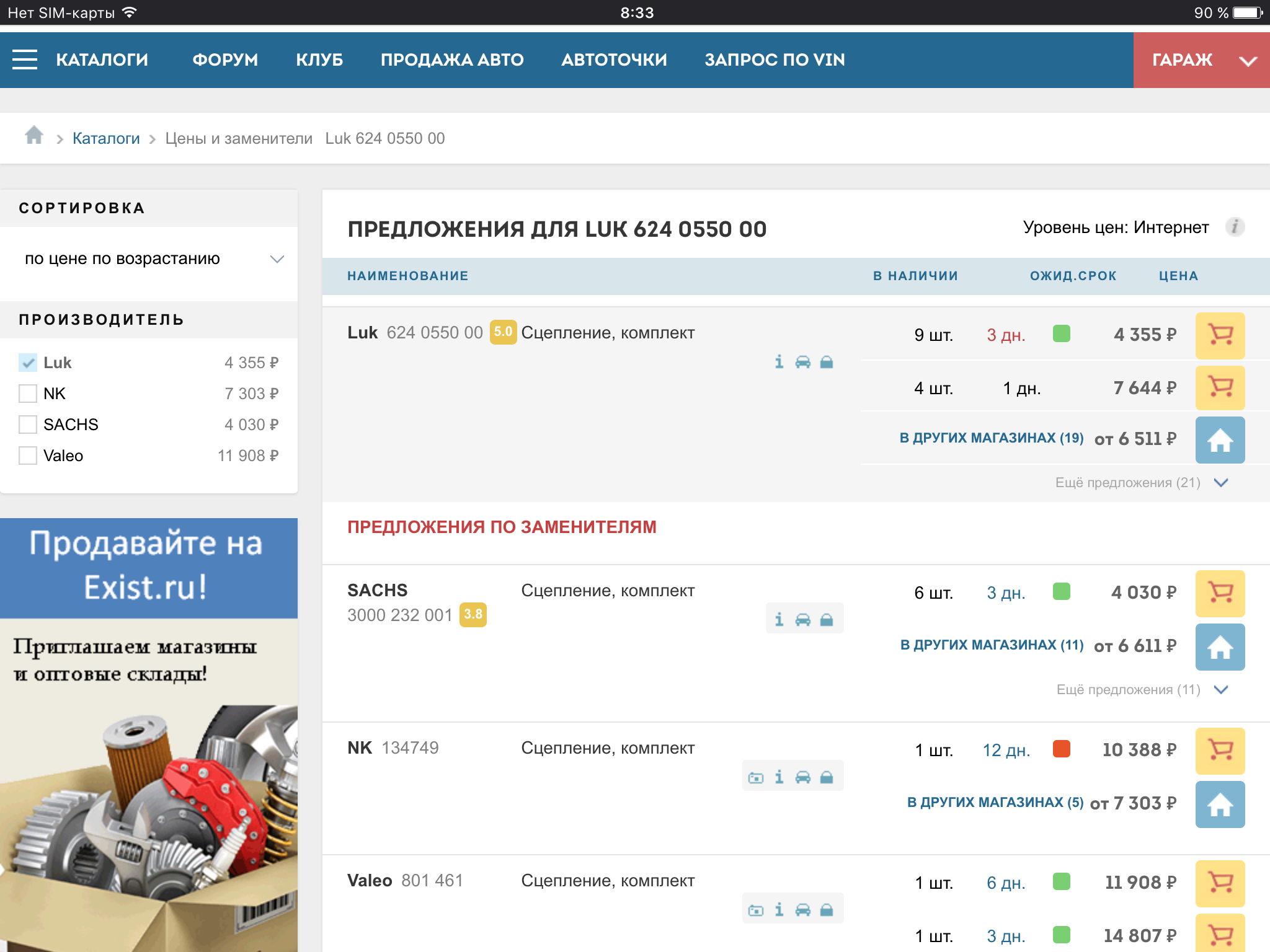
Task: Click the Каталоги breadcrumb link
Action: [x=106, y=138]
